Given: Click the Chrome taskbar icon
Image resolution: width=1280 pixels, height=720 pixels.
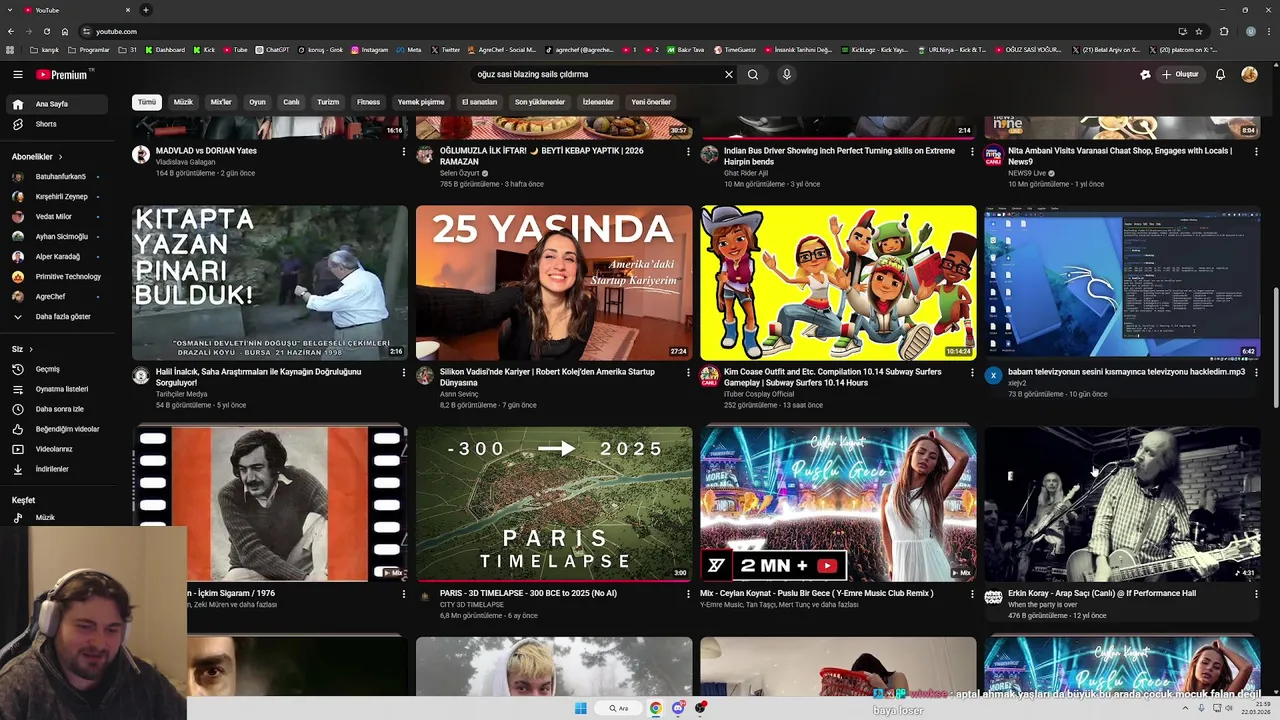Looking at the screenshot, I should (x=656, y=708).
